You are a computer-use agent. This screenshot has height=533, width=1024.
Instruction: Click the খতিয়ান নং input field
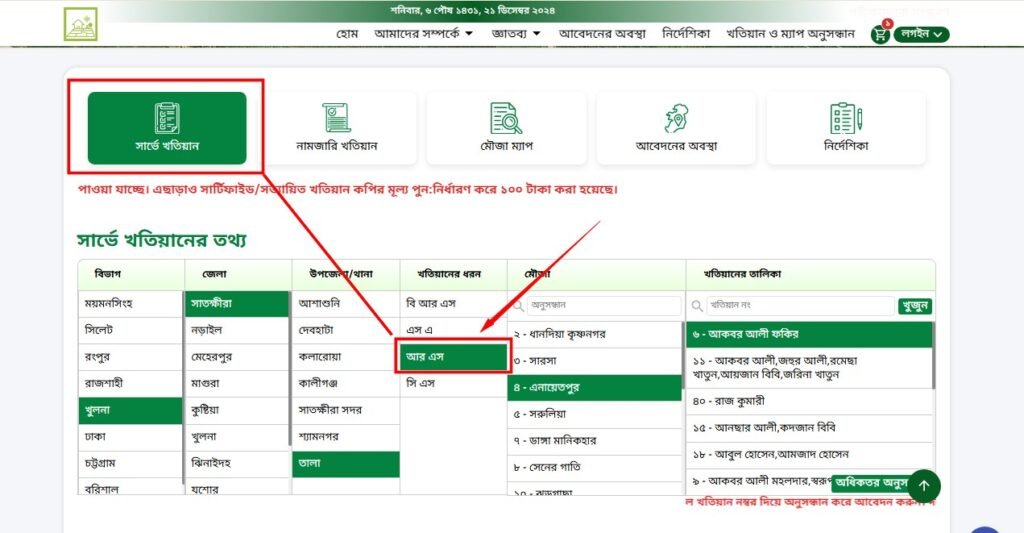(x=799, y=306)
